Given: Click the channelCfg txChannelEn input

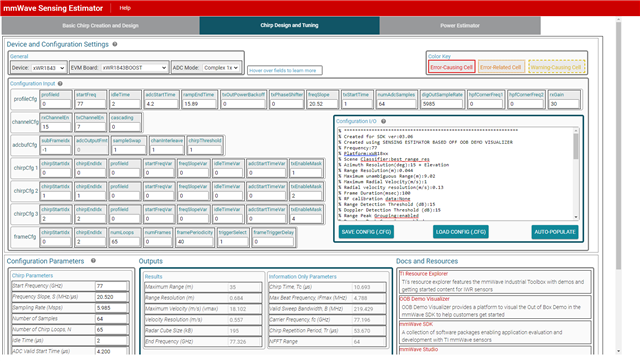Looking at the screenshot, I should pyautogui.click(x=90, y=127).
